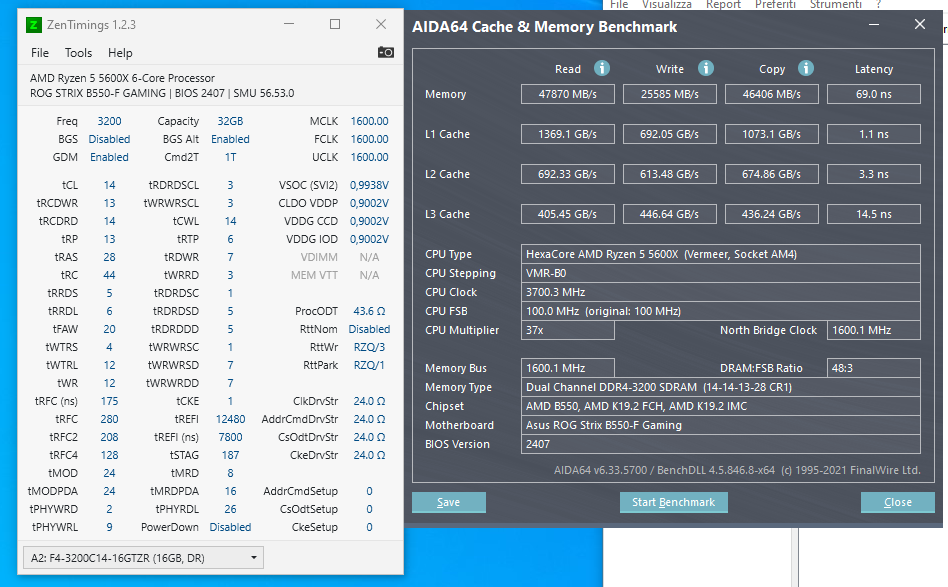
Task: Click the ProcODT value 43.6 Ω
Action: (x=369, y=311)
